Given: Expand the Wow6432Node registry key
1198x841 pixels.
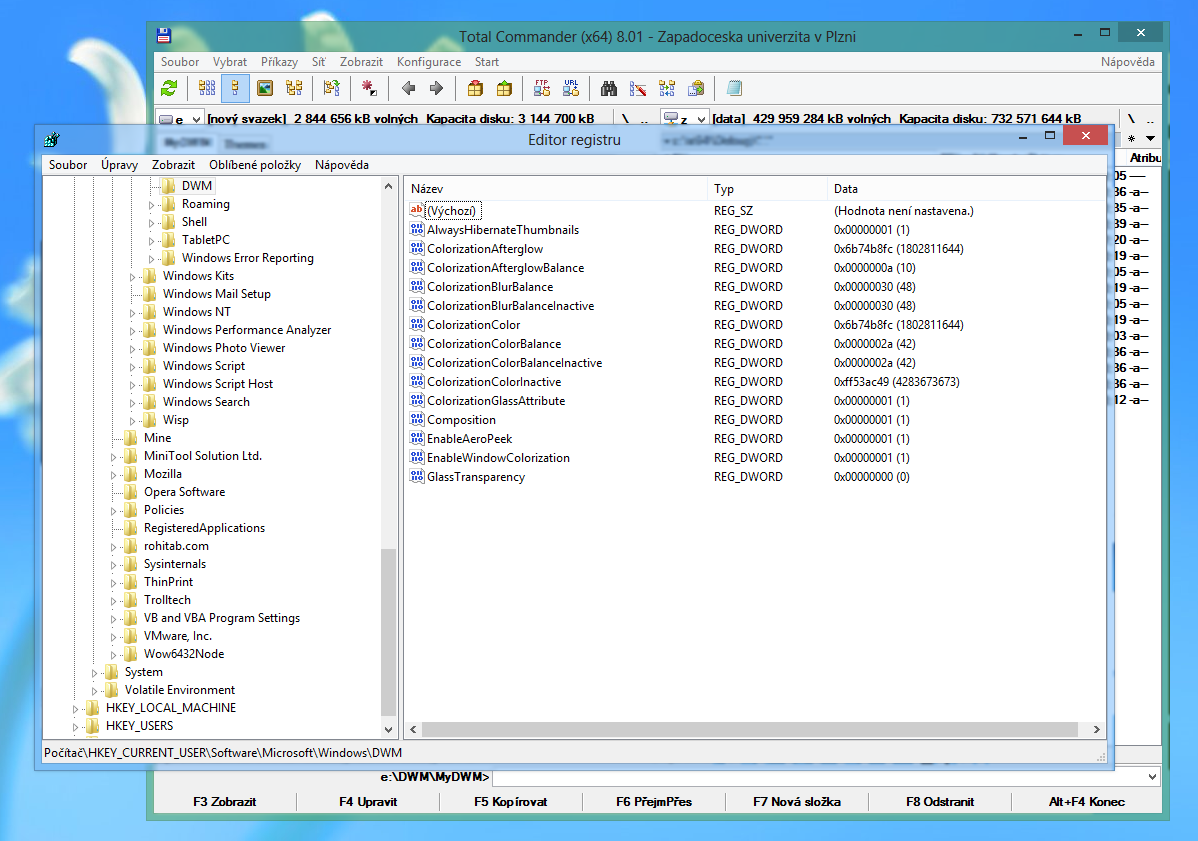Looking at the screenshot, I should click(113, 655).
